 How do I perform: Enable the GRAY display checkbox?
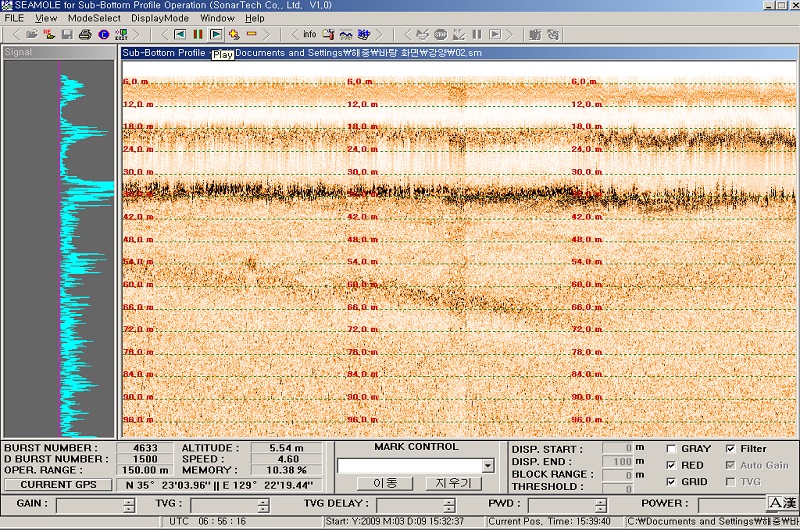pyautogui.click(x=671, y=449)
